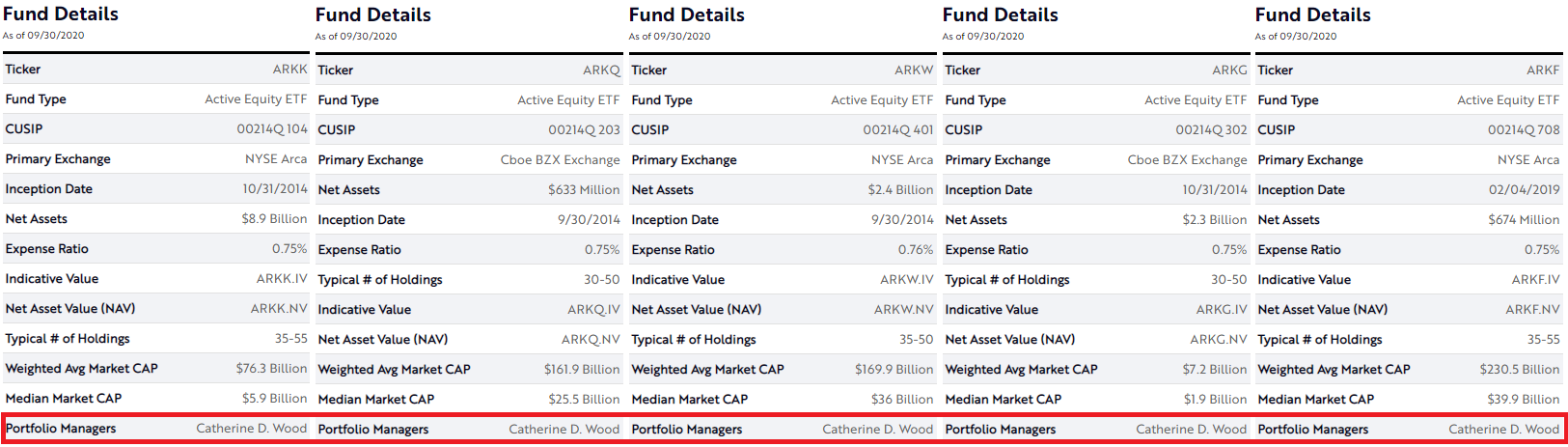Image resolution: width=1568 pixels, height=447 pixels.
Task: Click the $230.5 Billion weighted market cap
Action: (1520, 370)
